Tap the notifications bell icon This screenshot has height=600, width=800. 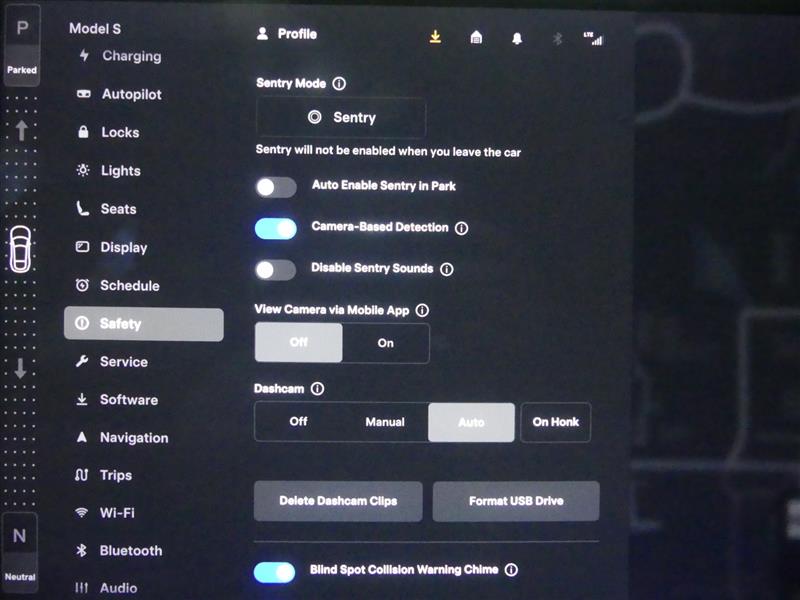coord(517,38)
